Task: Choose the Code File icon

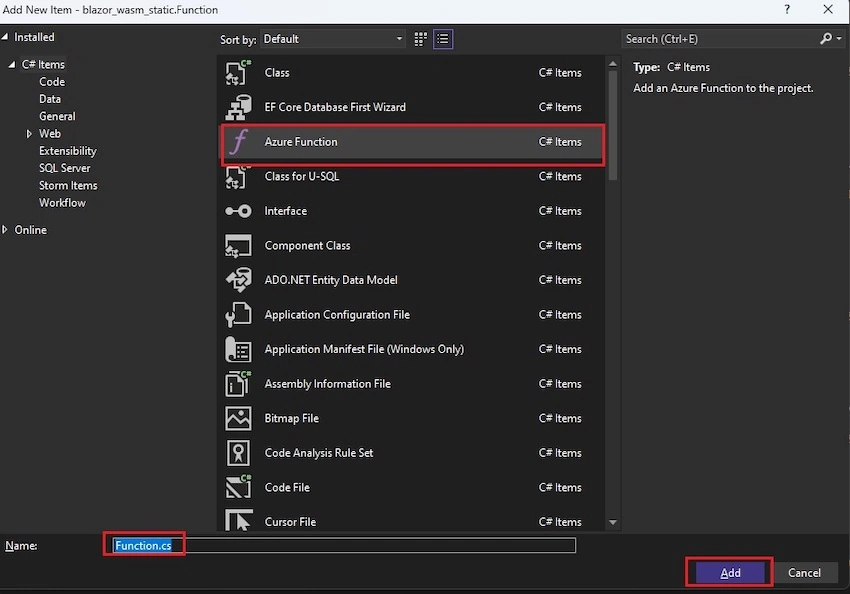Action: (238, 487)
